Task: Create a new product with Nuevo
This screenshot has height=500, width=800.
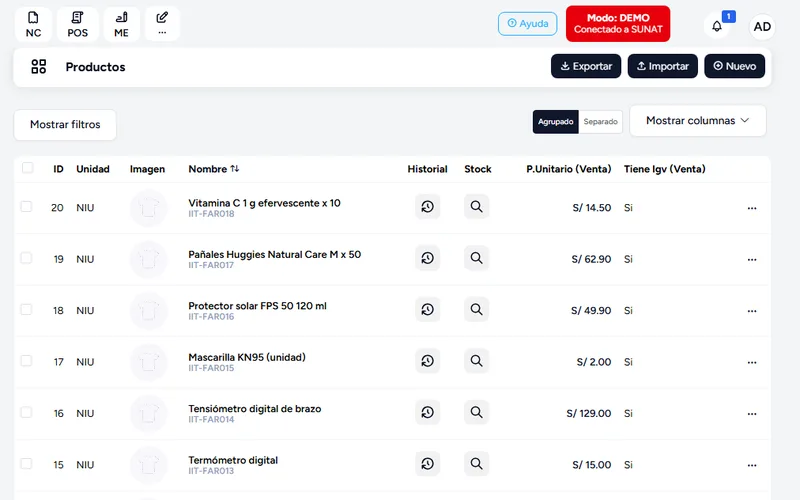Action: pos(734,66)
